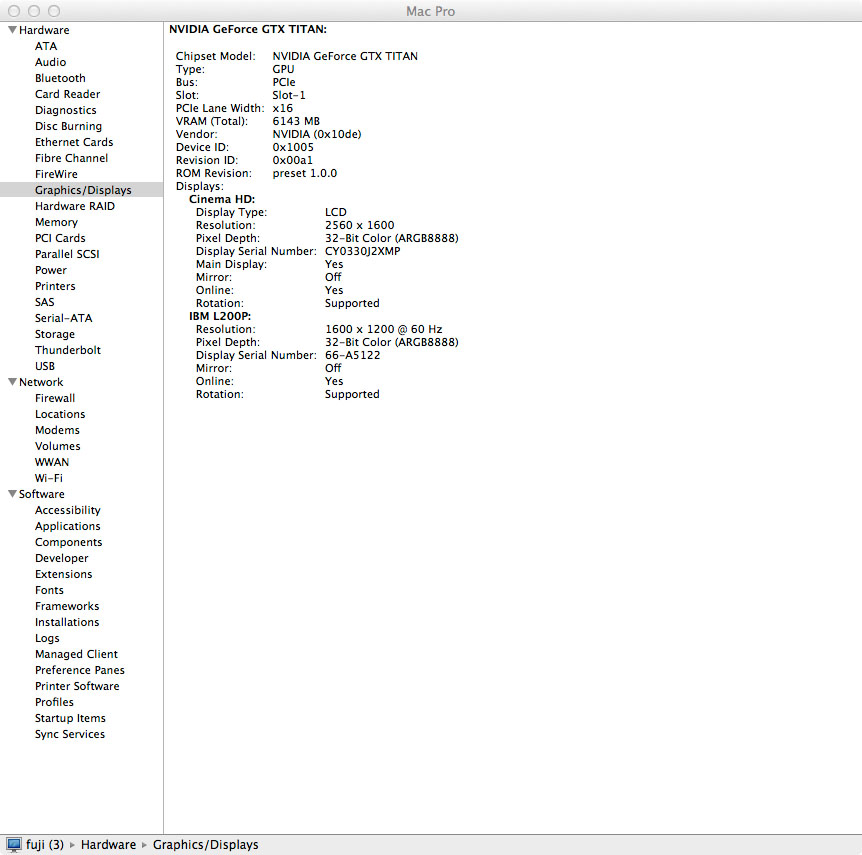This screenshot has height=855, width=862.
Task: Open the FireWire hardware entry
Action: pos(56,174)
